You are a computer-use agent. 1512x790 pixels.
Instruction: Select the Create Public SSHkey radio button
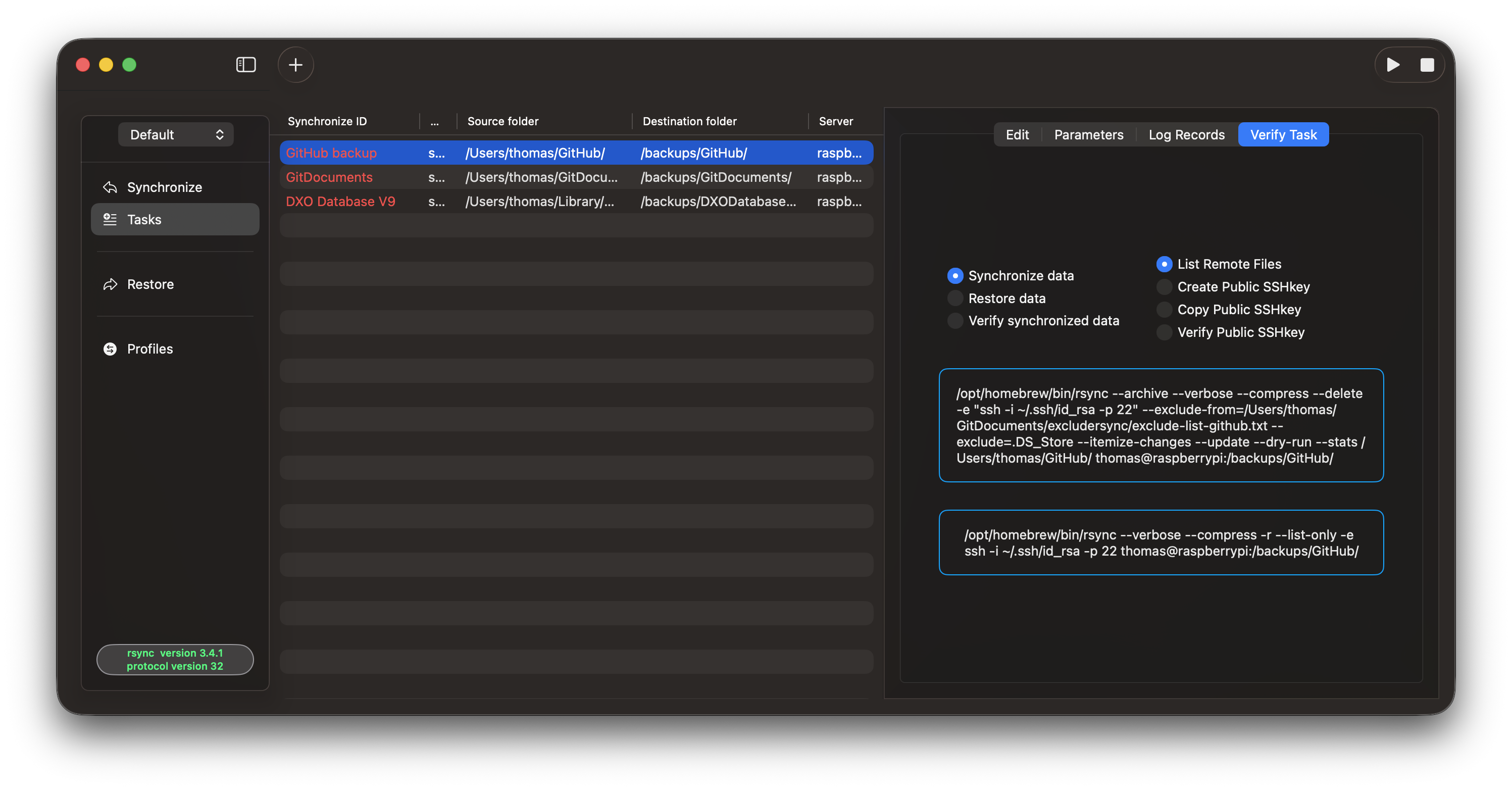[1164, 286]
